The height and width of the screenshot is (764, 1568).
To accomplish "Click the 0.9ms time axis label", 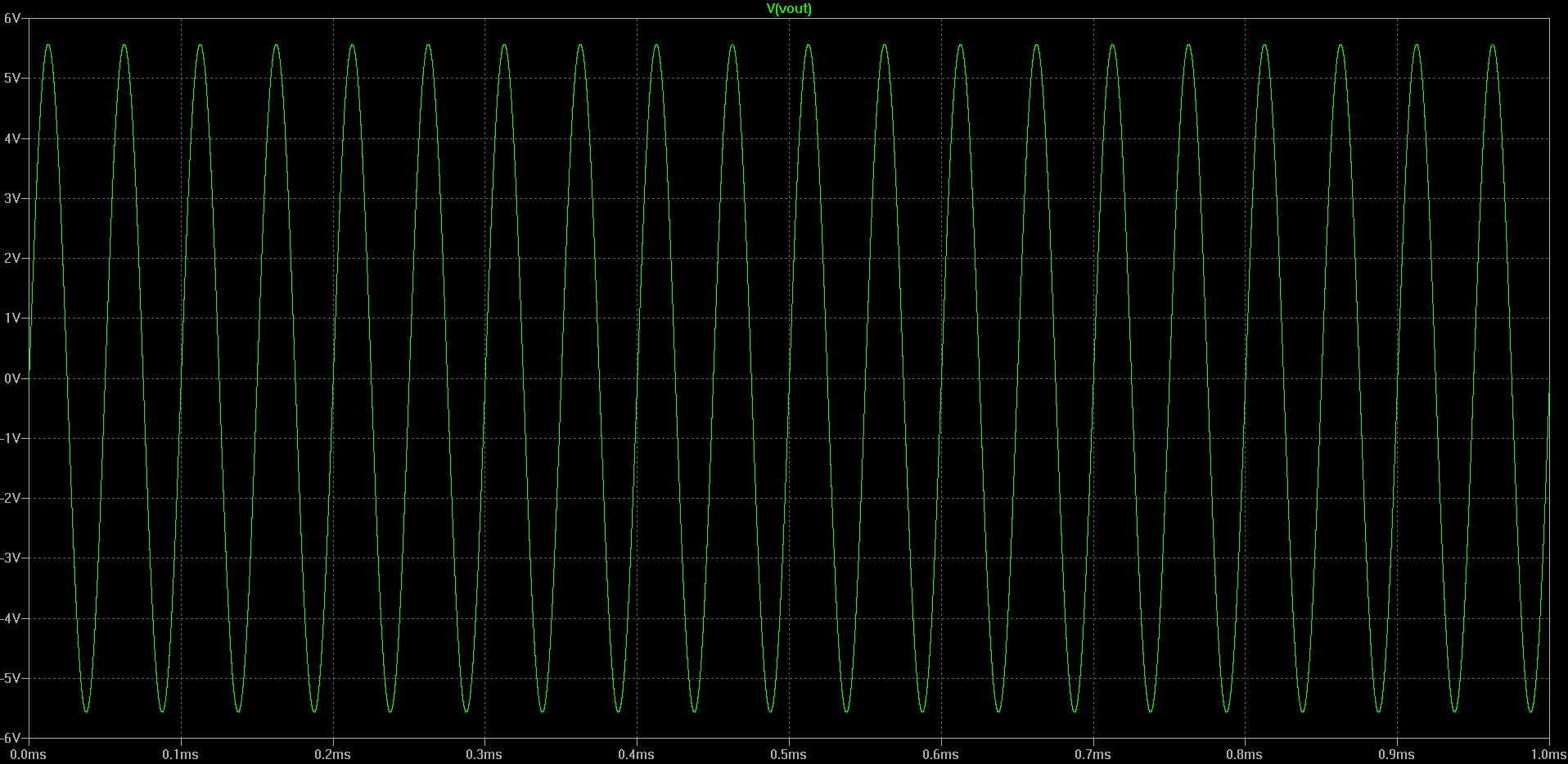I will (x=1396, y=754).
